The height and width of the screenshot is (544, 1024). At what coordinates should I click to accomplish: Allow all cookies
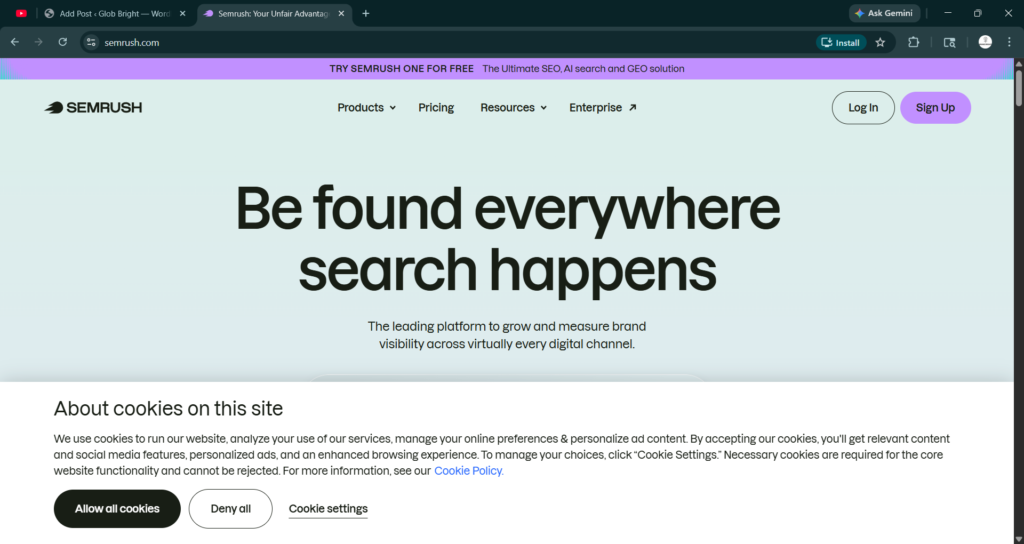(x=117, y=509)
